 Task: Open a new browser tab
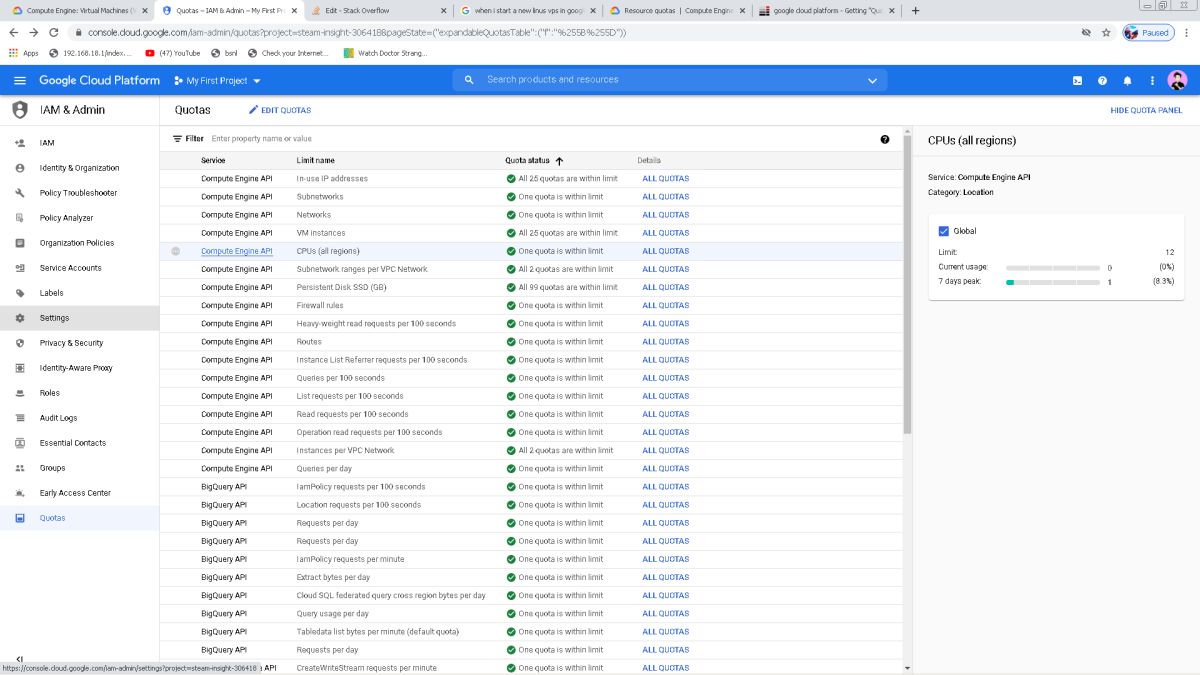916,10
